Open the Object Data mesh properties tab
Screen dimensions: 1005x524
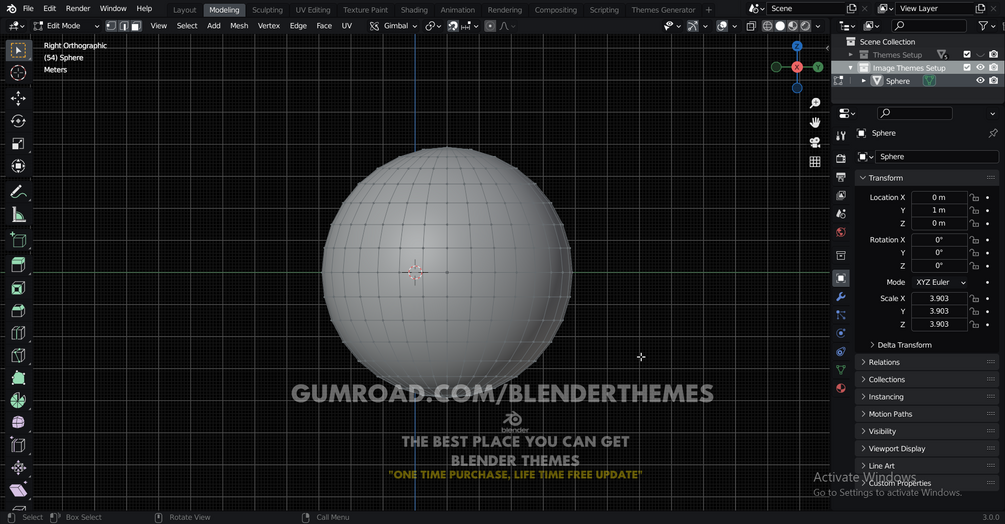point(841,370)
